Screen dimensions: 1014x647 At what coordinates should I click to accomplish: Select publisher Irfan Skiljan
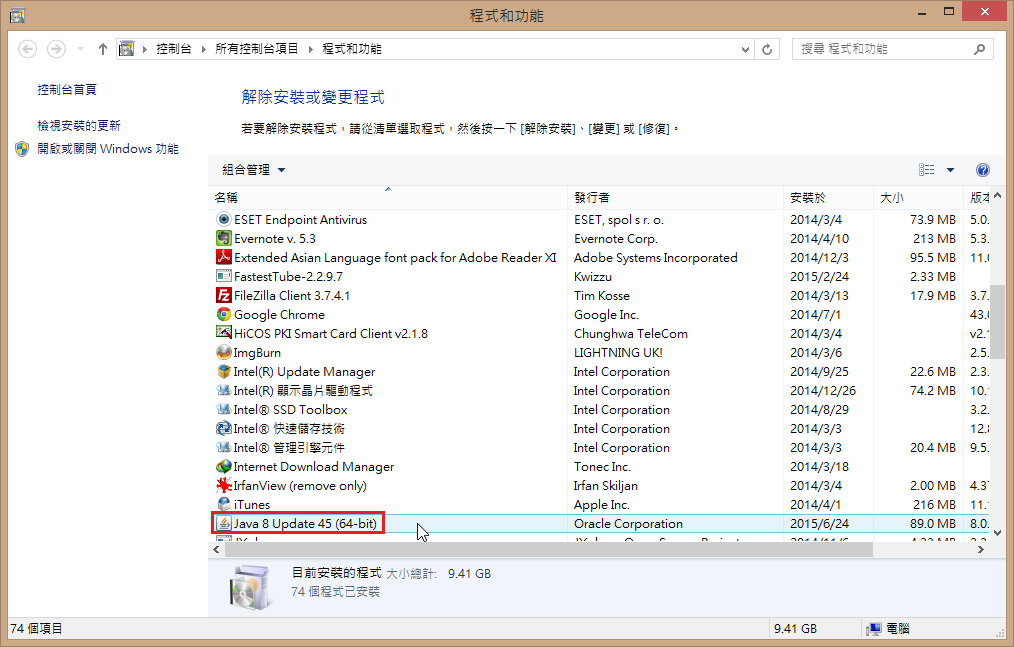(x=605, y=486)
